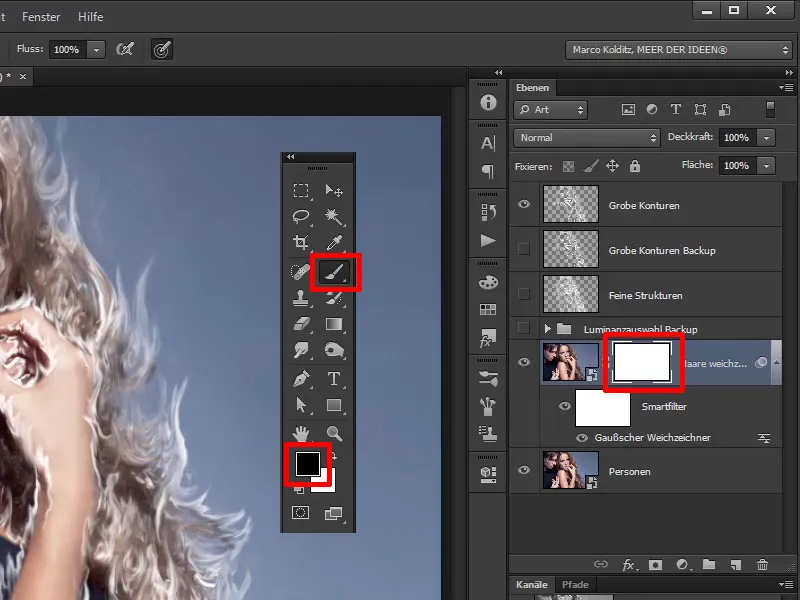Expand the Luminanzauswahl Backup group
This screenshot has height=600, width=800.
[x=547, y=328]
